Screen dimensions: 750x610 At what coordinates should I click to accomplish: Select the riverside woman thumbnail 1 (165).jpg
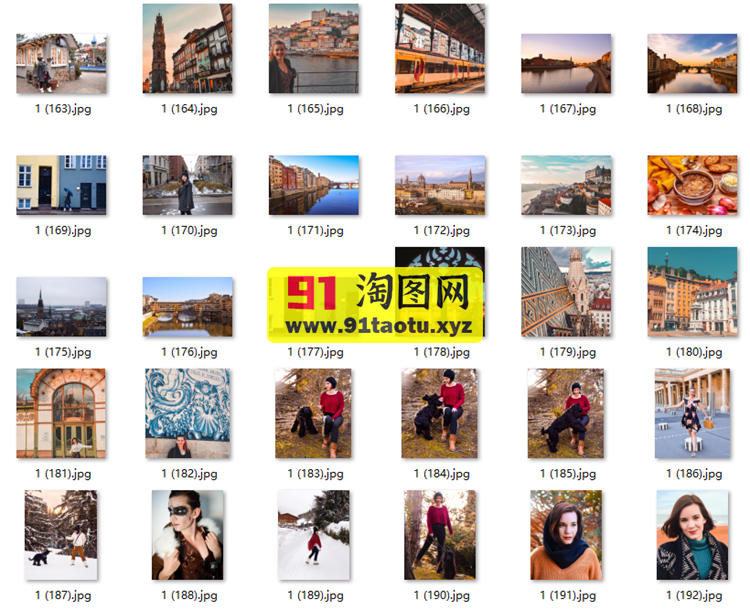coord(314,48)
